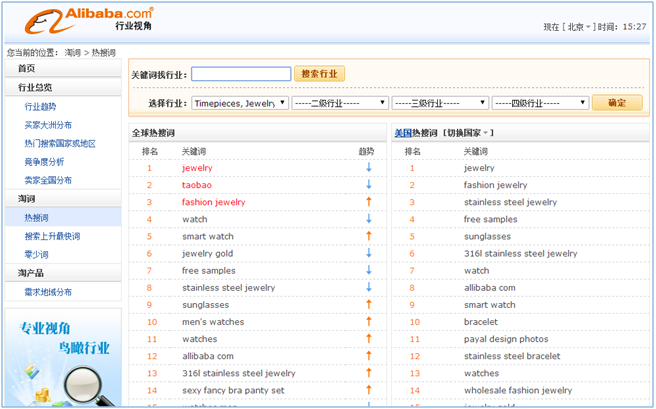Open 零少词 sidebar link
Image resolution: width=656 pixels, height=409 pixels.
click(x=36, y=255)
